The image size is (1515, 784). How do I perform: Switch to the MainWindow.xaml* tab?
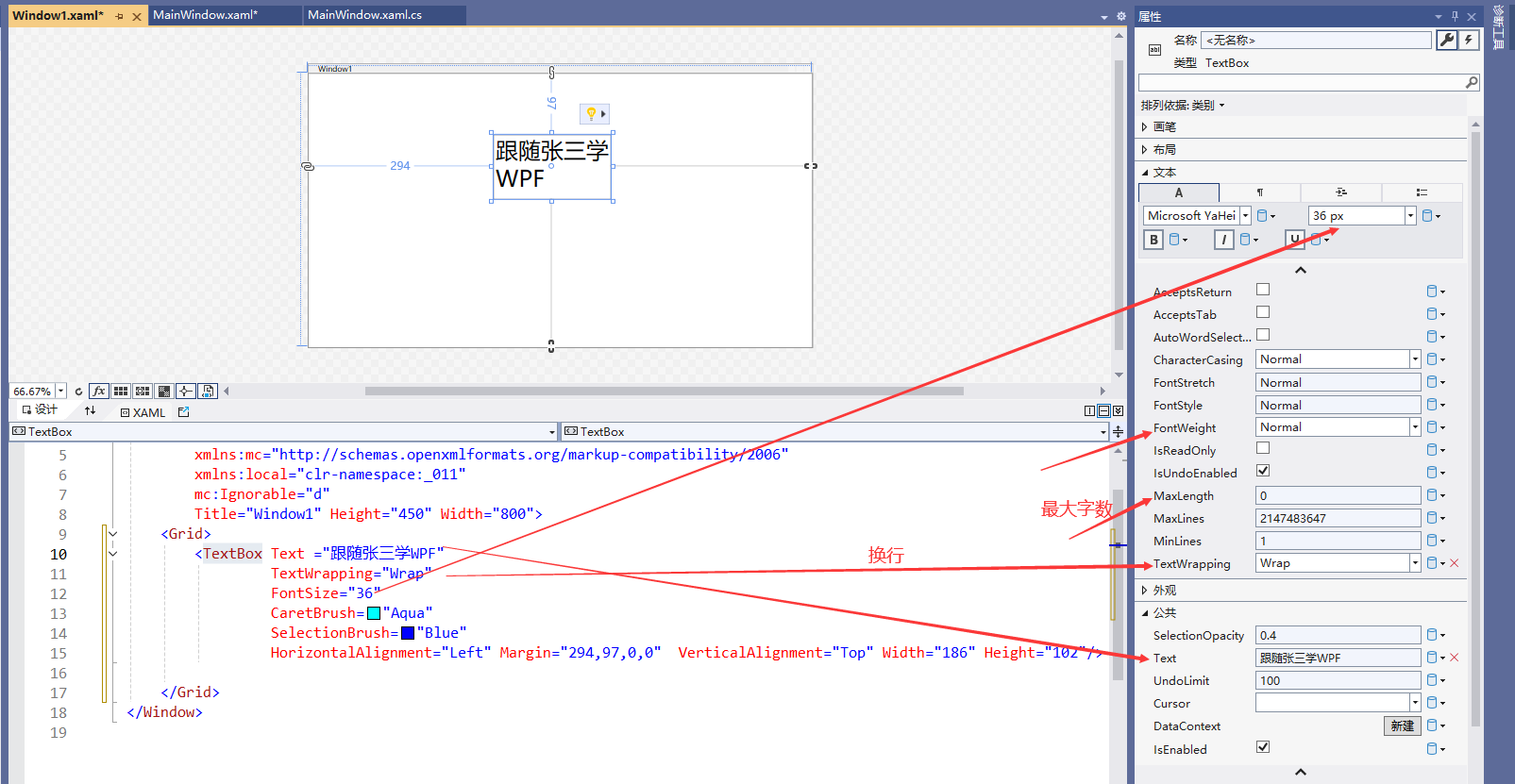206,15
